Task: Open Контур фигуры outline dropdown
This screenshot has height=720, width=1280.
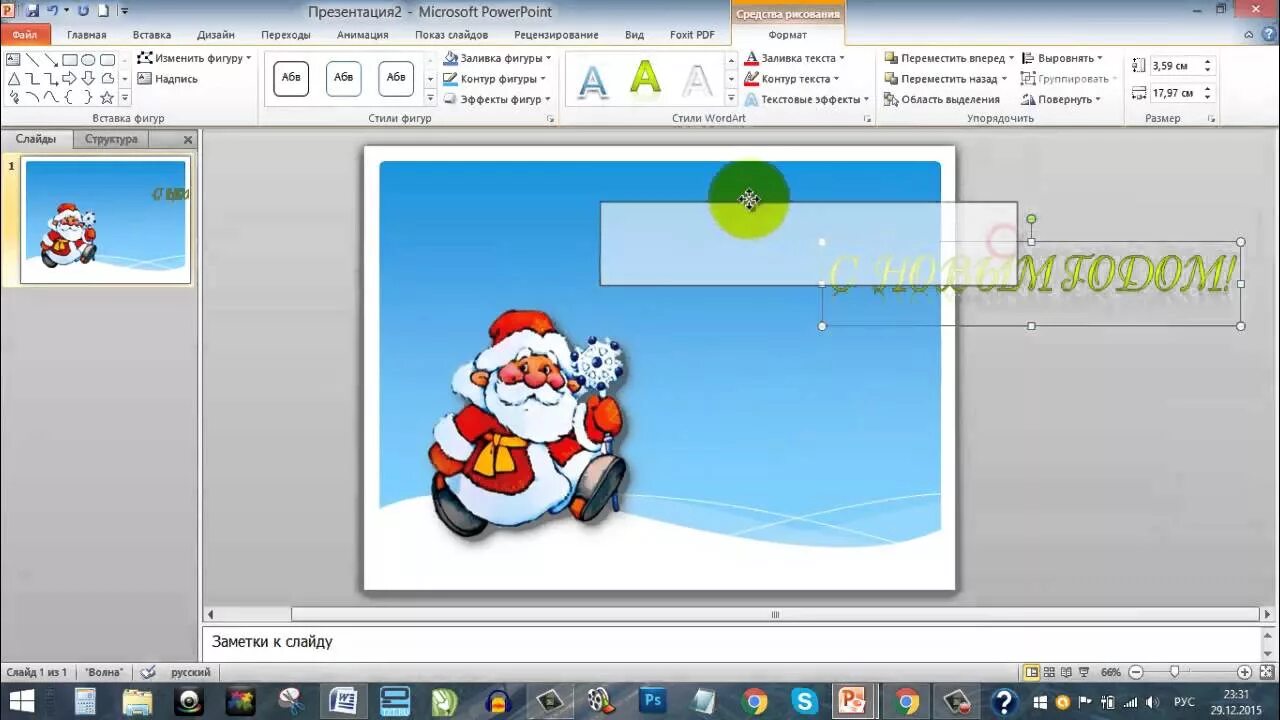Action: (x=495, y=79)
